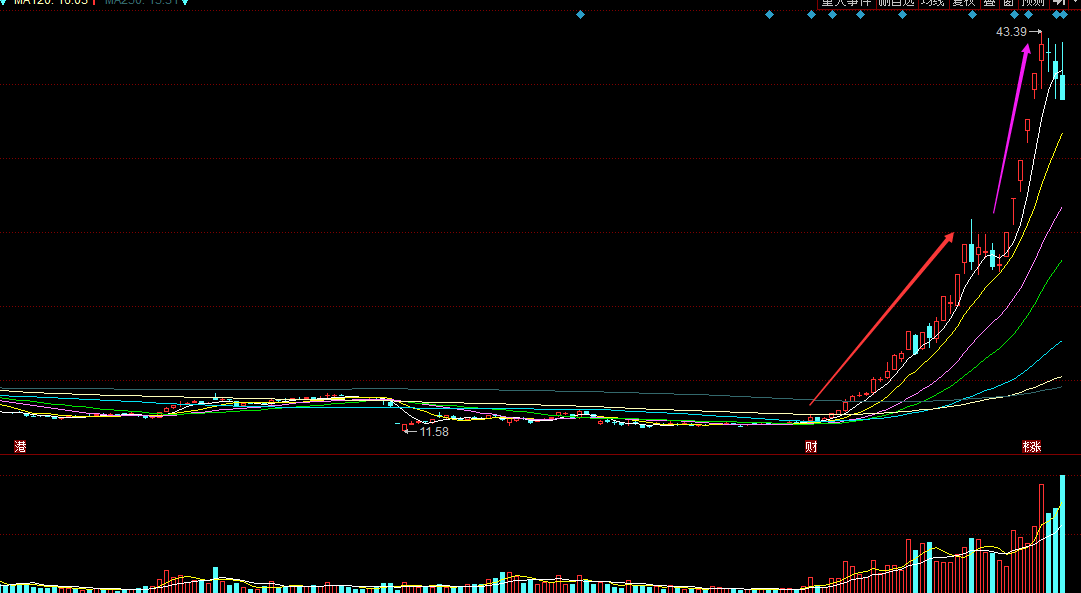Click the 图 chart button

pos(1009,3)
